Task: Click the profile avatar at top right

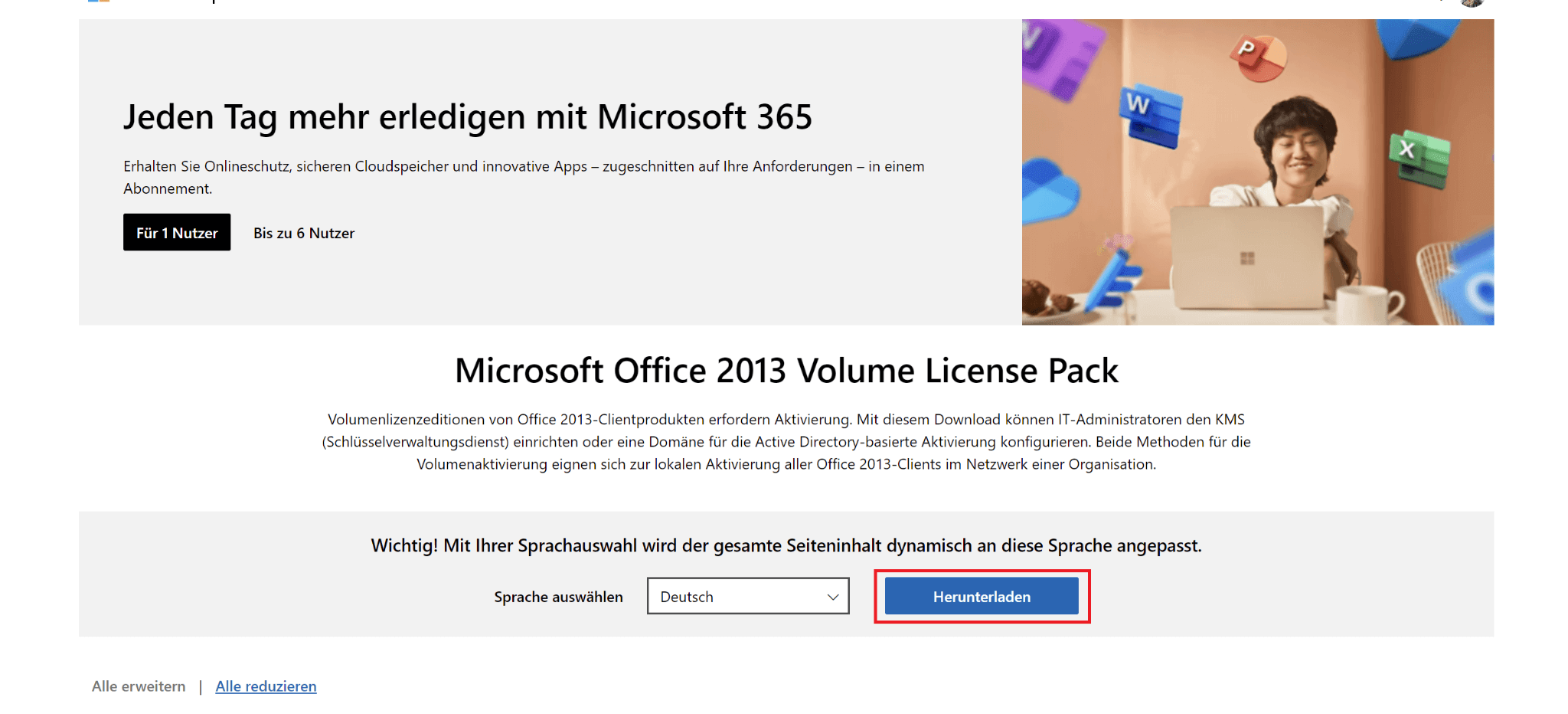Action: [x=1474, y=3]
